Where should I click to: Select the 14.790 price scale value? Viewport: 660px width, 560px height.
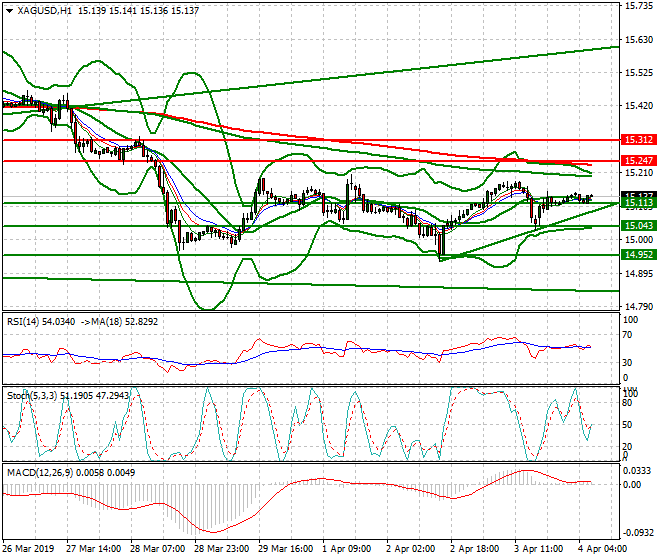click(639, 307)
